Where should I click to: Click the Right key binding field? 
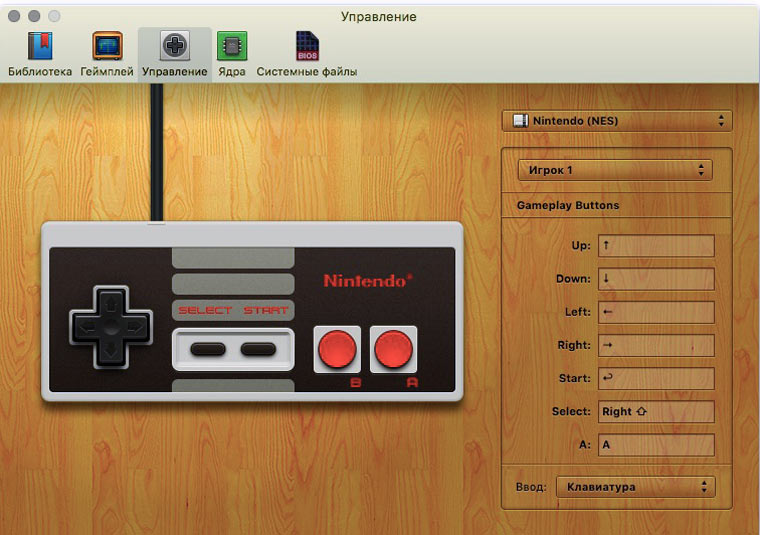pyautogui.click(x=656, y=345)
